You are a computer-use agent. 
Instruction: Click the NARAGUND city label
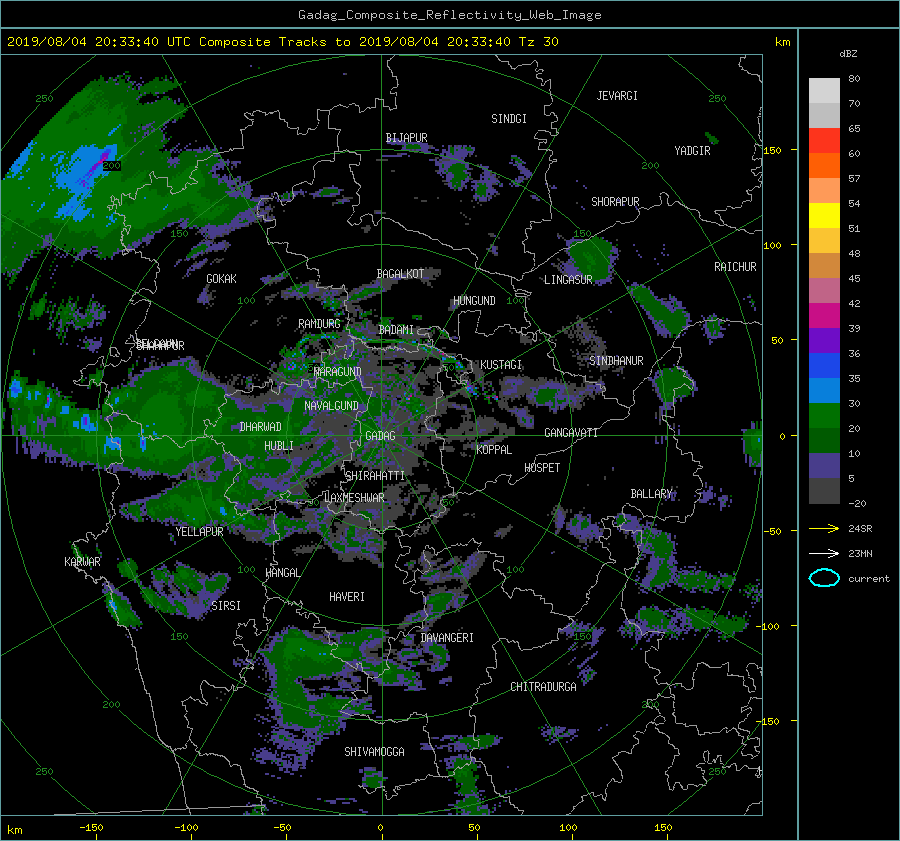click(338, 372)
